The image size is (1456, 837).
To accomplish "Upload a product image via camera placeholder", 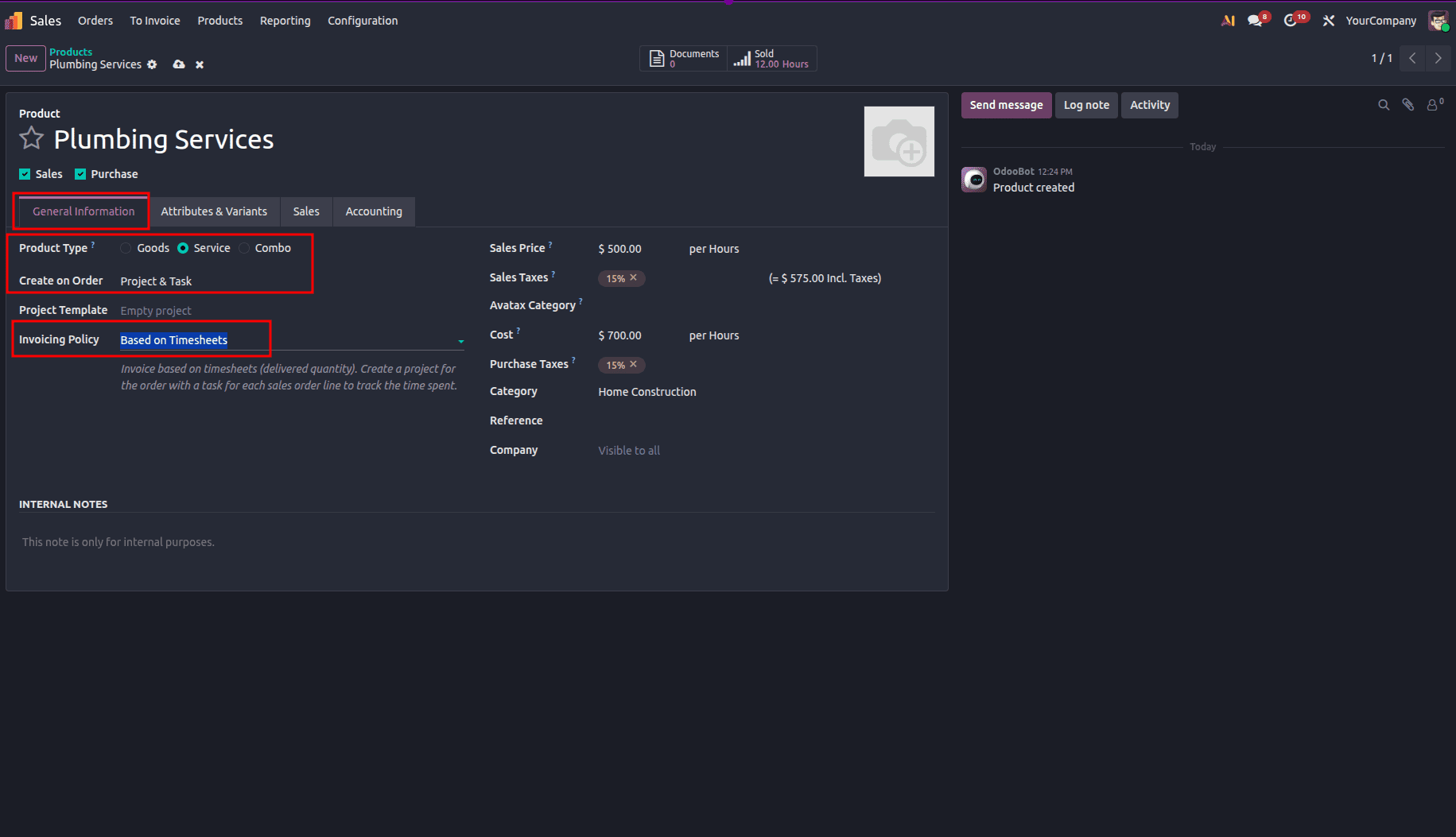I will (899, 141).
